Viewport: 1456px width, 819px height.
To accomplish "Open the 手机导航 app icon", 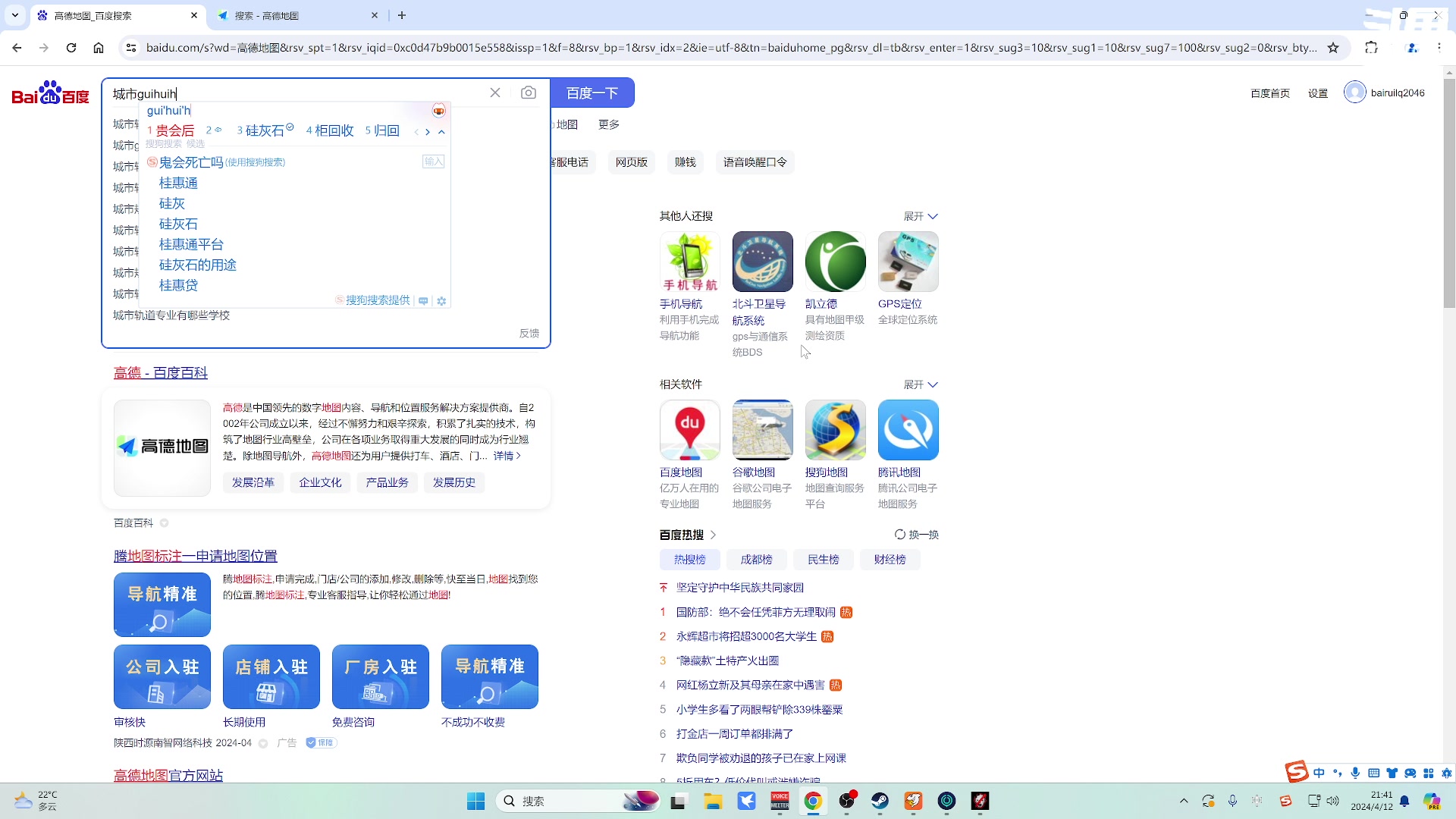I will click(690, 262).
